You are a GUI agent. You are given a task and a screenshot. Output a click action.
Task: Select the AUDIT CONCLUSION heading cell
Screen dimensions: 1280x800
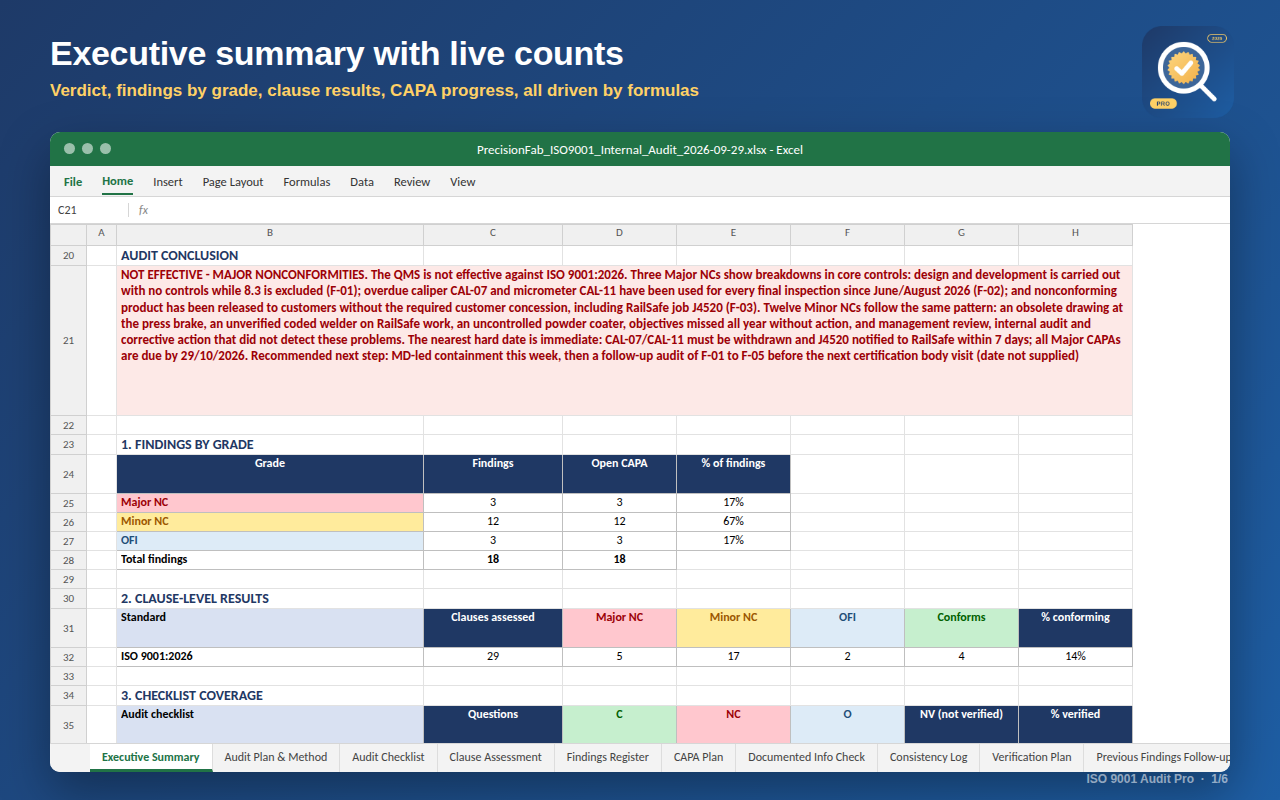(x=270, y=256)
